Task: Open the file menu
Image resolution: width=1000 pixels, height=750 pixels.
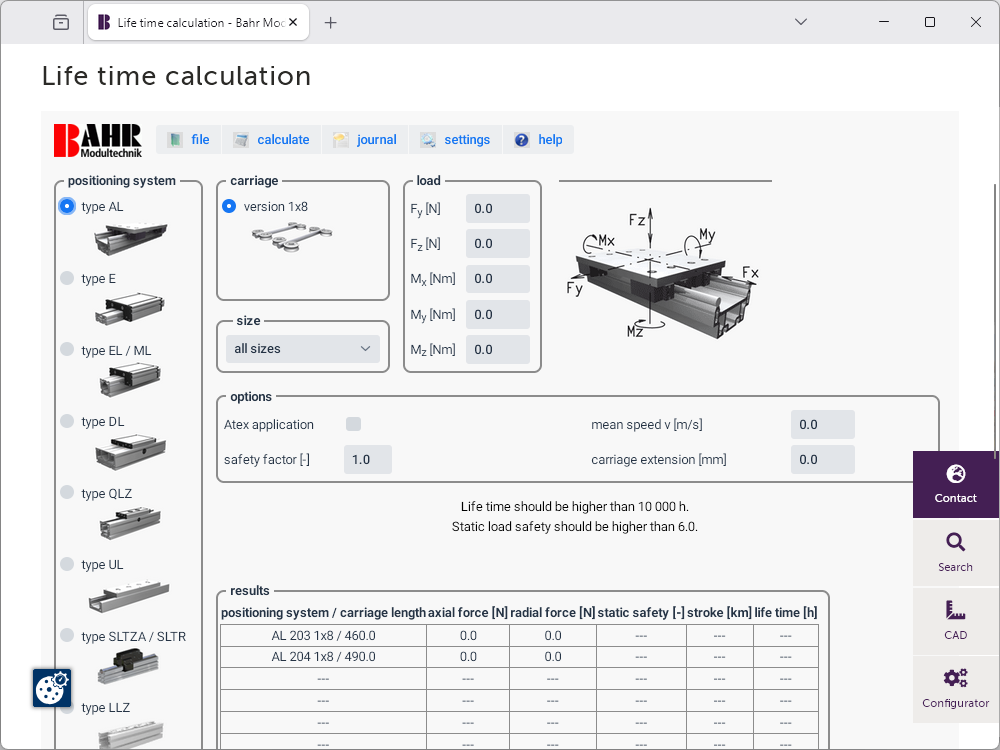Action: [189, 140]
